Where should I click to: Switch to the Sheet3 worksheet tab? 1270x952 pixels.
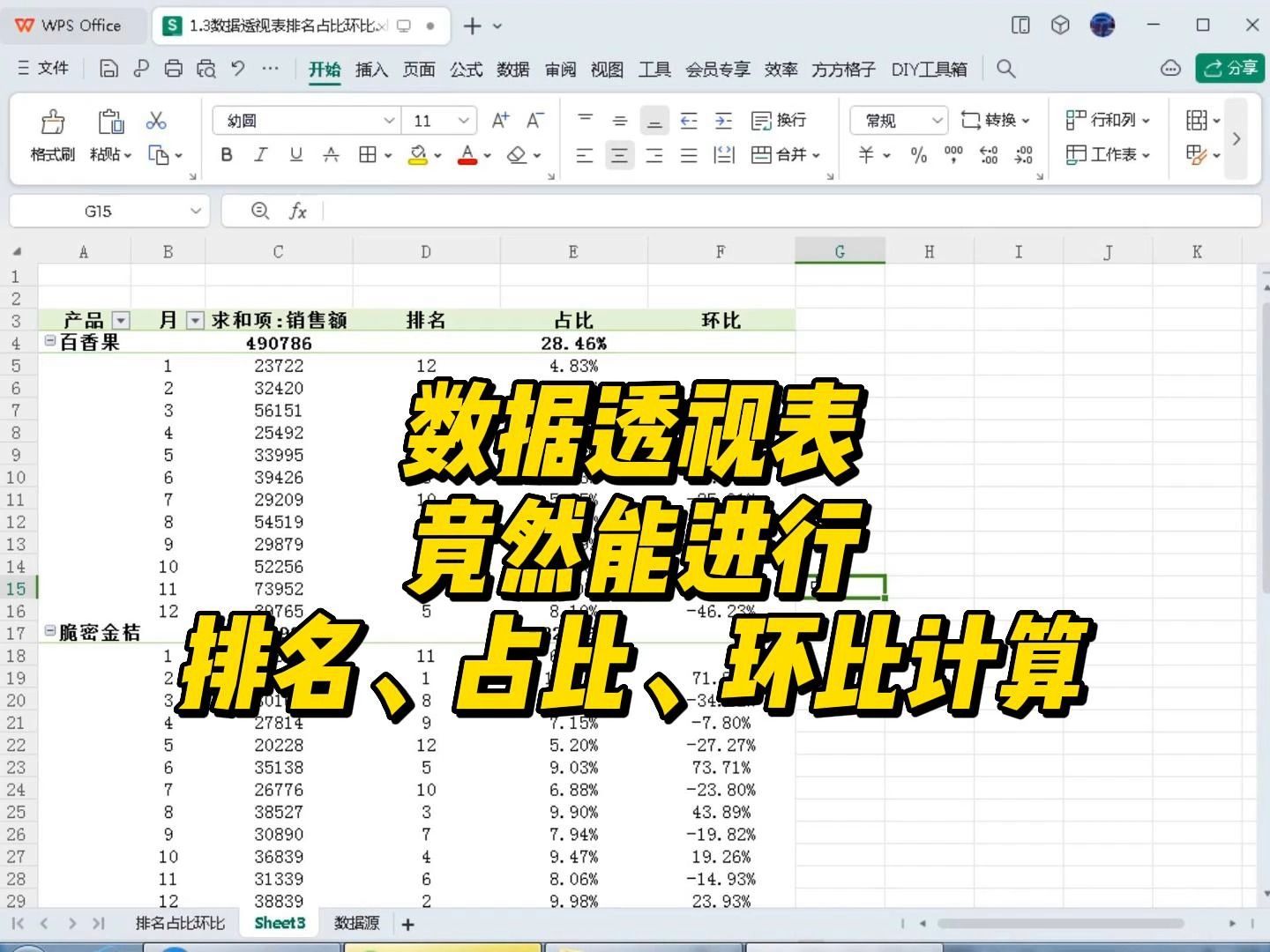tap(279, 923)
